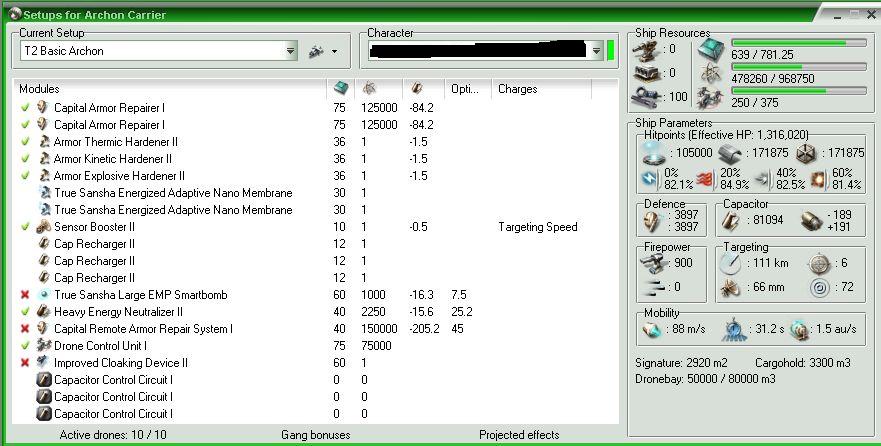Click calibration icon showing 100

[x=645, y=98]
